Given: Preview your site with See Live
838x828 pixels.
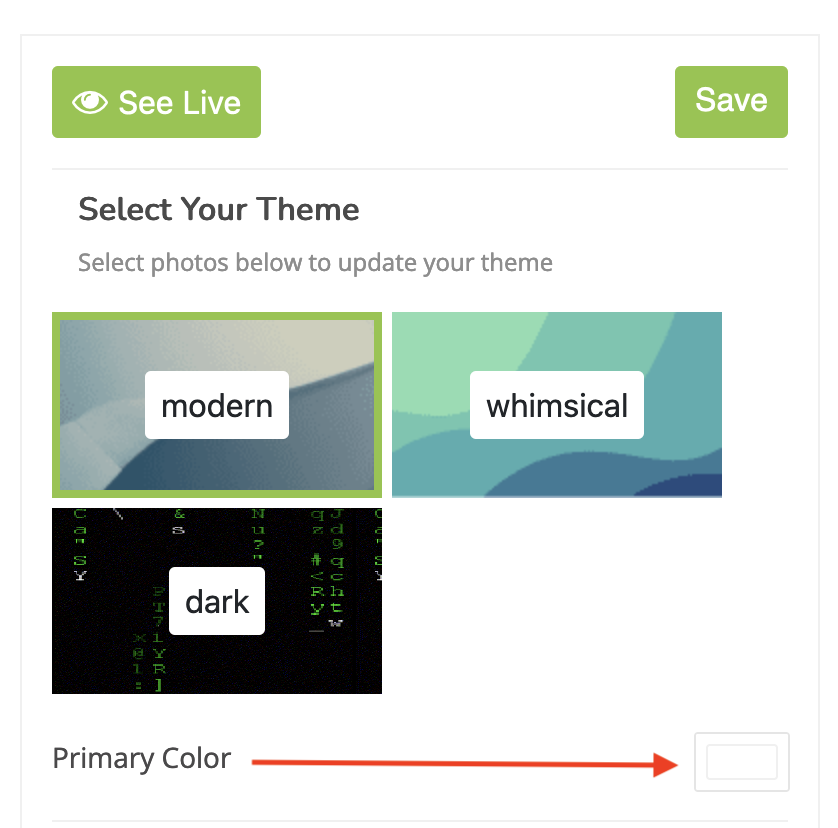Looking at the screenshot, I should [156, 101].
